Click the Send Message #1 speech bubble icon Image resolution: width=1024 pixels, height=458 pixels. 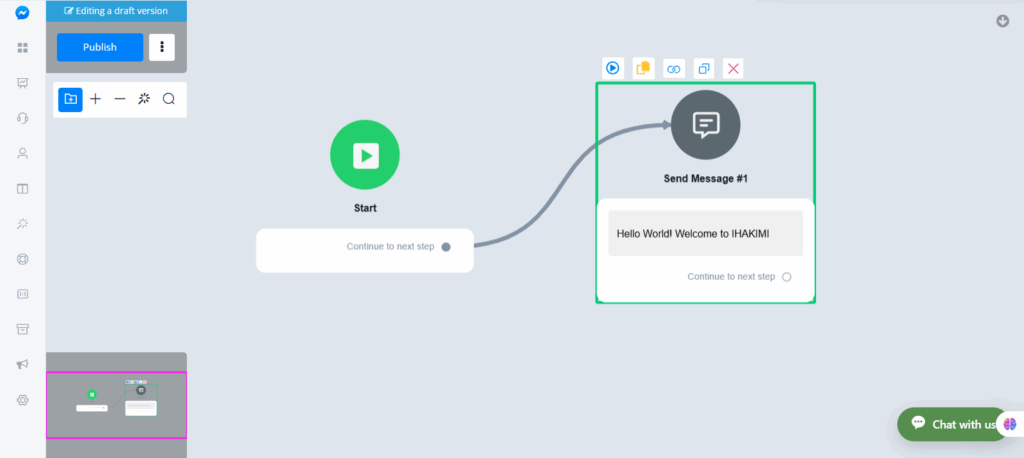point(706,124)
